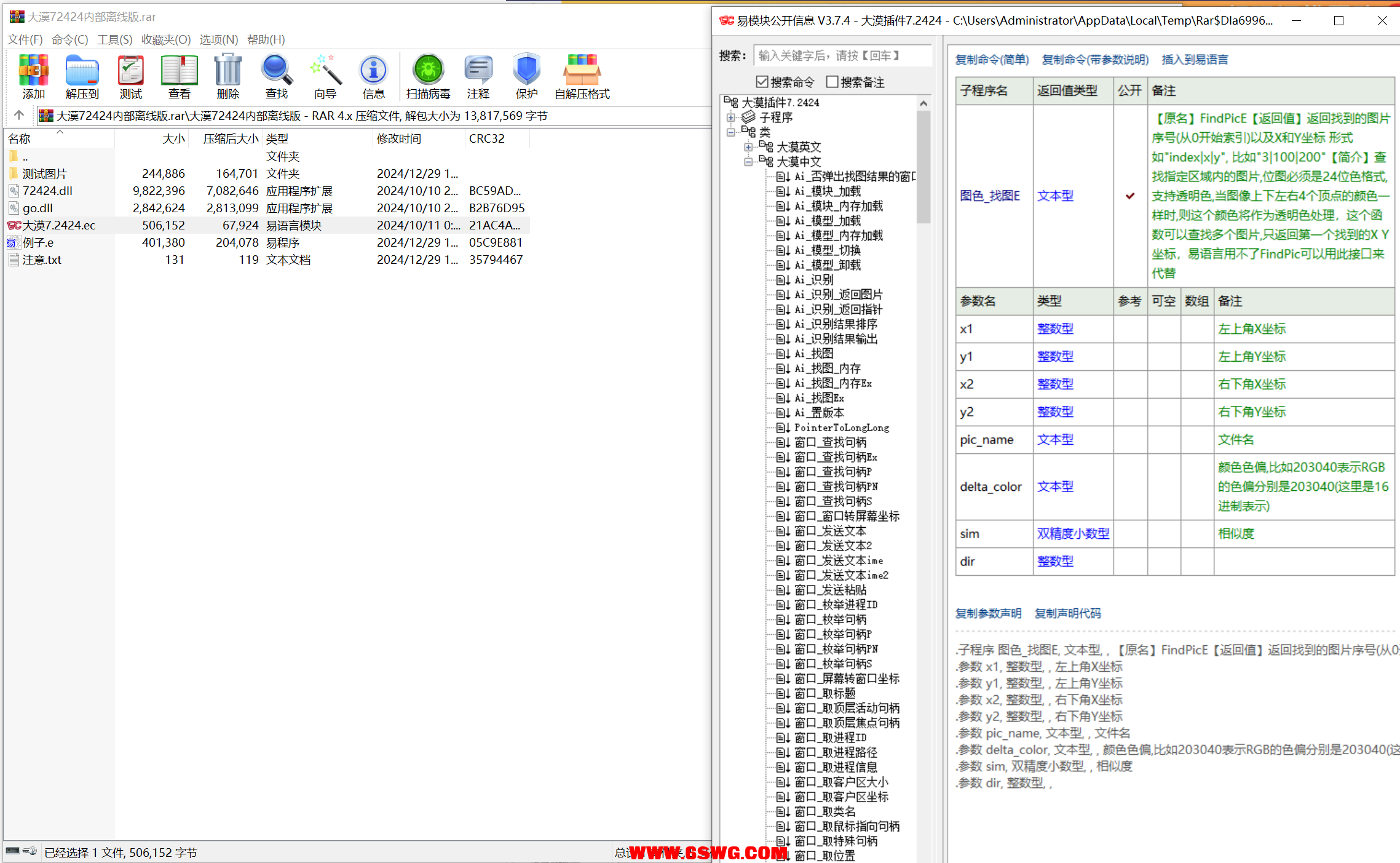Click the 图色_找图E subroutine name link
The height and width of the screenshot is (863, 1400).
pos(990,196)
